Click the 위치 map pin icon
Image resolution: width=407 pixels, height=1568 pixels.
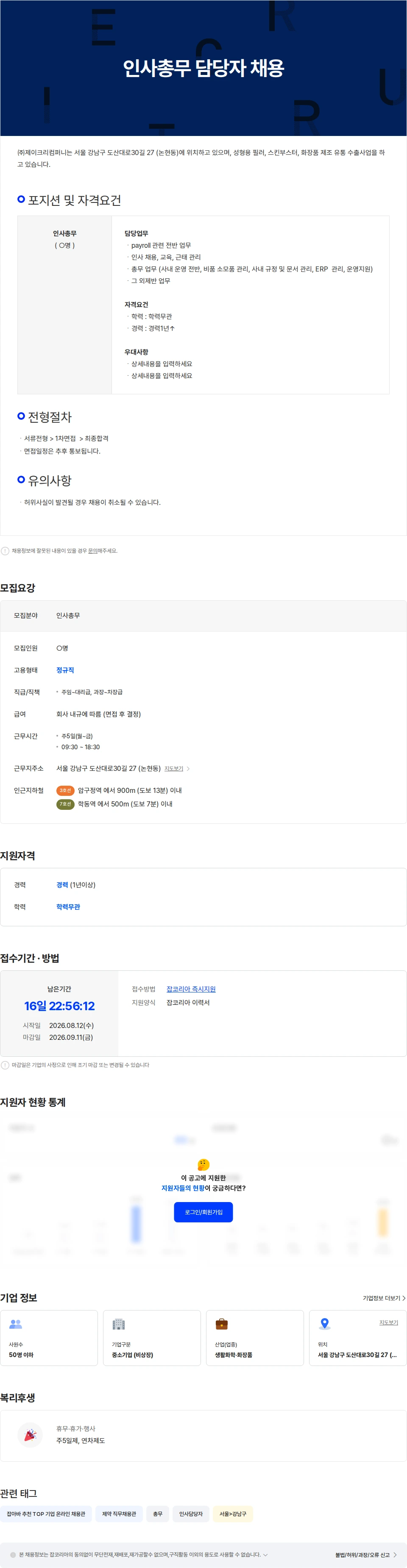[x=325, y=1323]
